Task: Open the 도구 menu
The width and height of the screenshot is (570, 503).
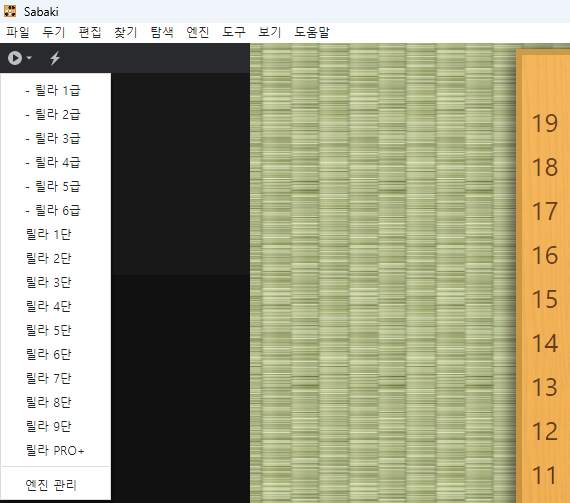Action: [x=234, y=32]
